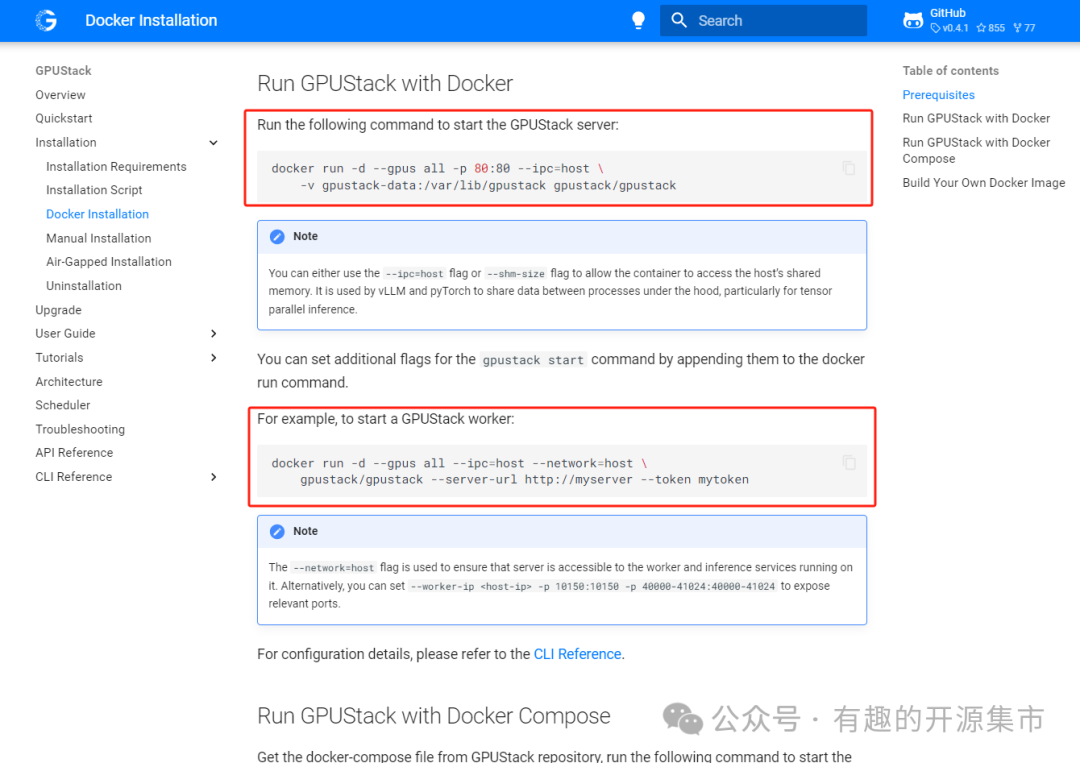Open the API Reference page

(74, 452)
